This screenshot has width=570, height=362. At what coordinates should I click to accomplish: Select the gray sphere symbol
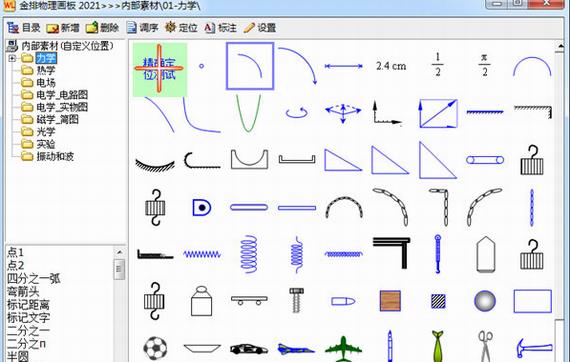click(485, 301)
